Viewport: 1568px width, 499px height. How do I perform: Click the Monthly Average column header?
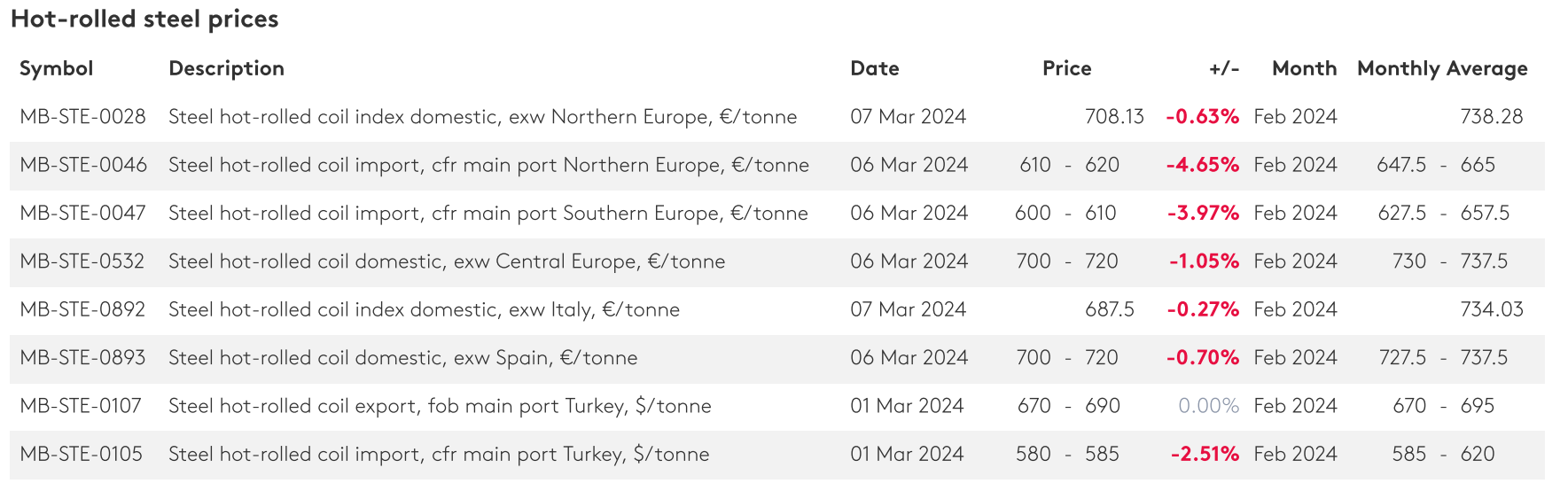point(1441,69)
